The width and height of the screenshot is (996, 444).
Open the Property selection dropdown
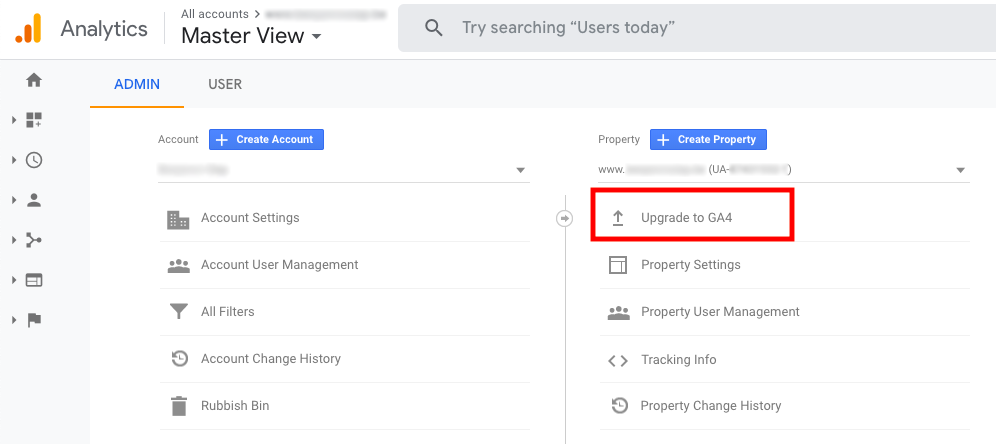click(x=784, y=170)
